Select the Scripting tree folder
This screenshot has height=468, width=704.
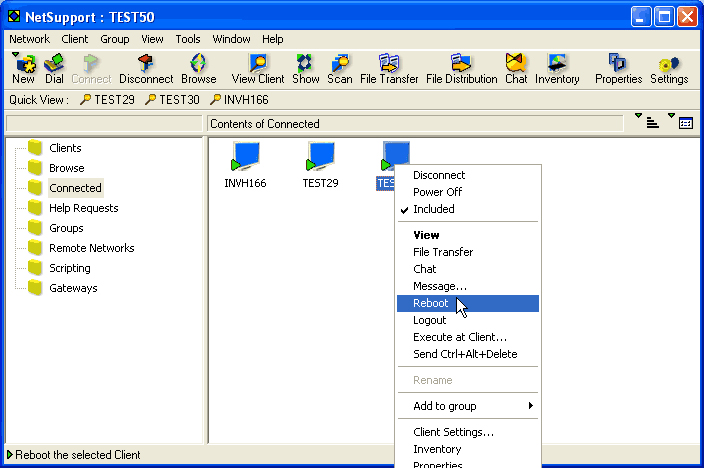pyautogui.click(x=59, y=268)
